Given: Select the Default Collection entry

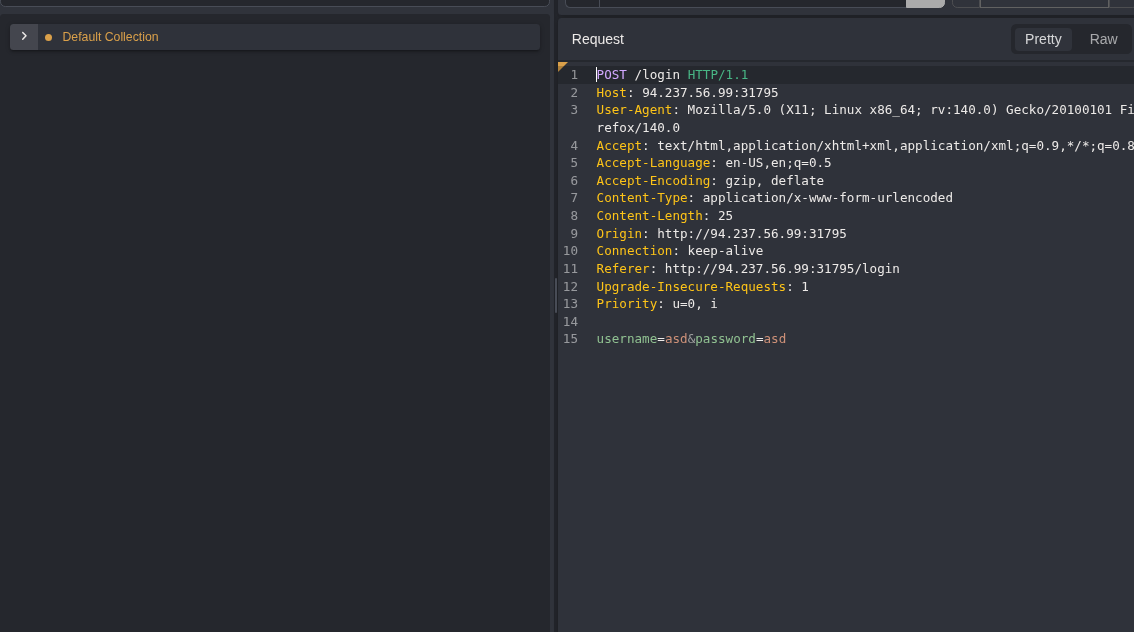Looking at the screenshot, I should pos(110,37).
